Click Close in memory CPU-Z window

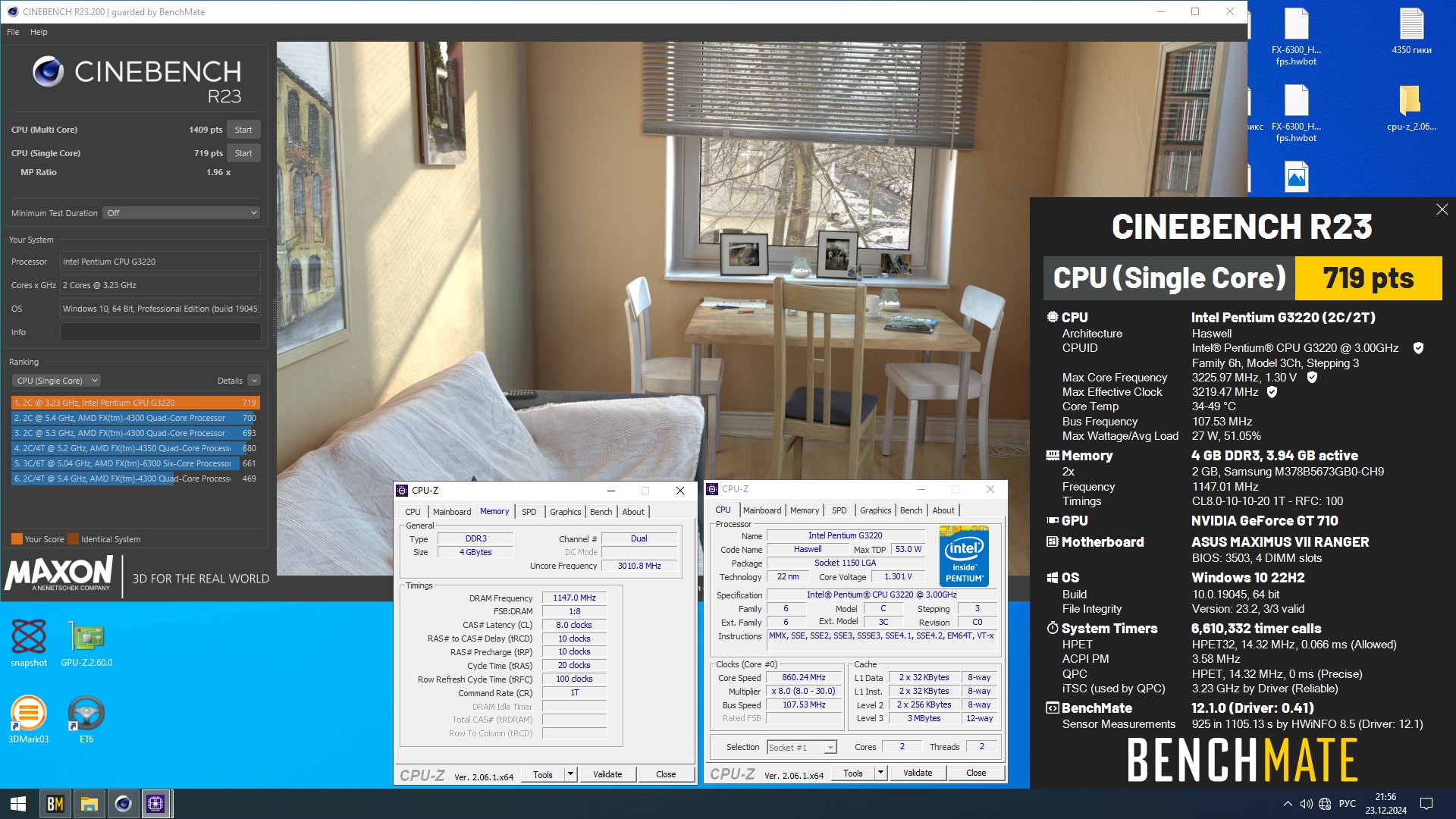point(666,774)
